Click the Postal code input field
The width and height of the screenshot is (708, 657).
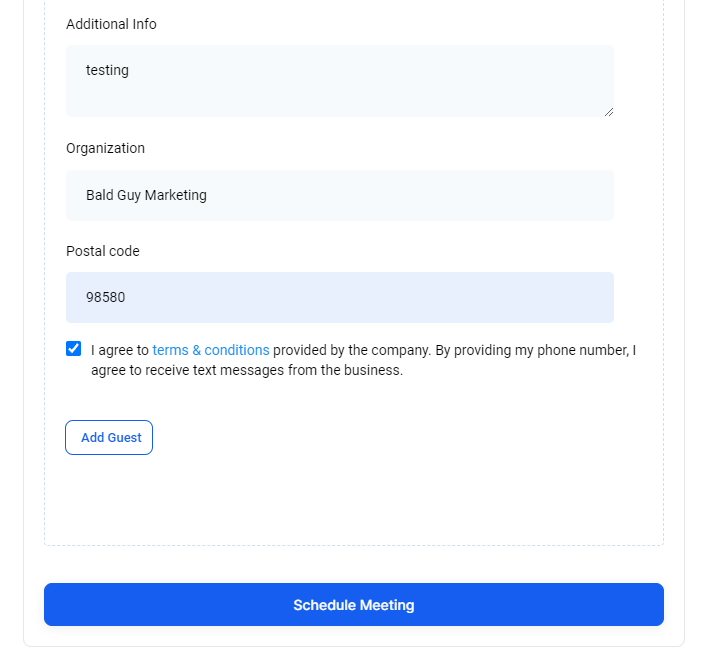pos(340,297)
